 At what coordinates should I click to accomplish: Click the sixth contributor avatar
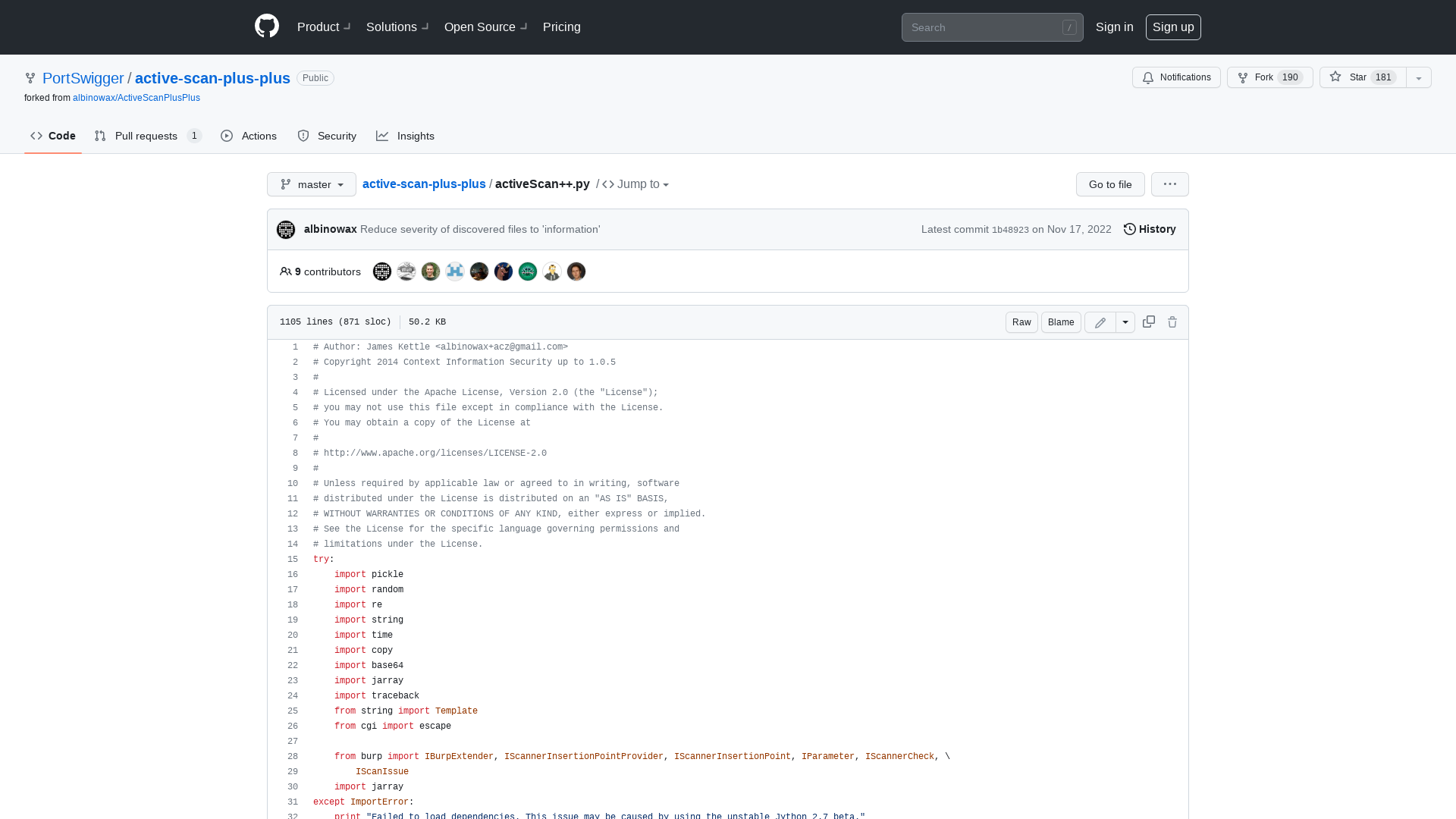click(x=504, y=271)
